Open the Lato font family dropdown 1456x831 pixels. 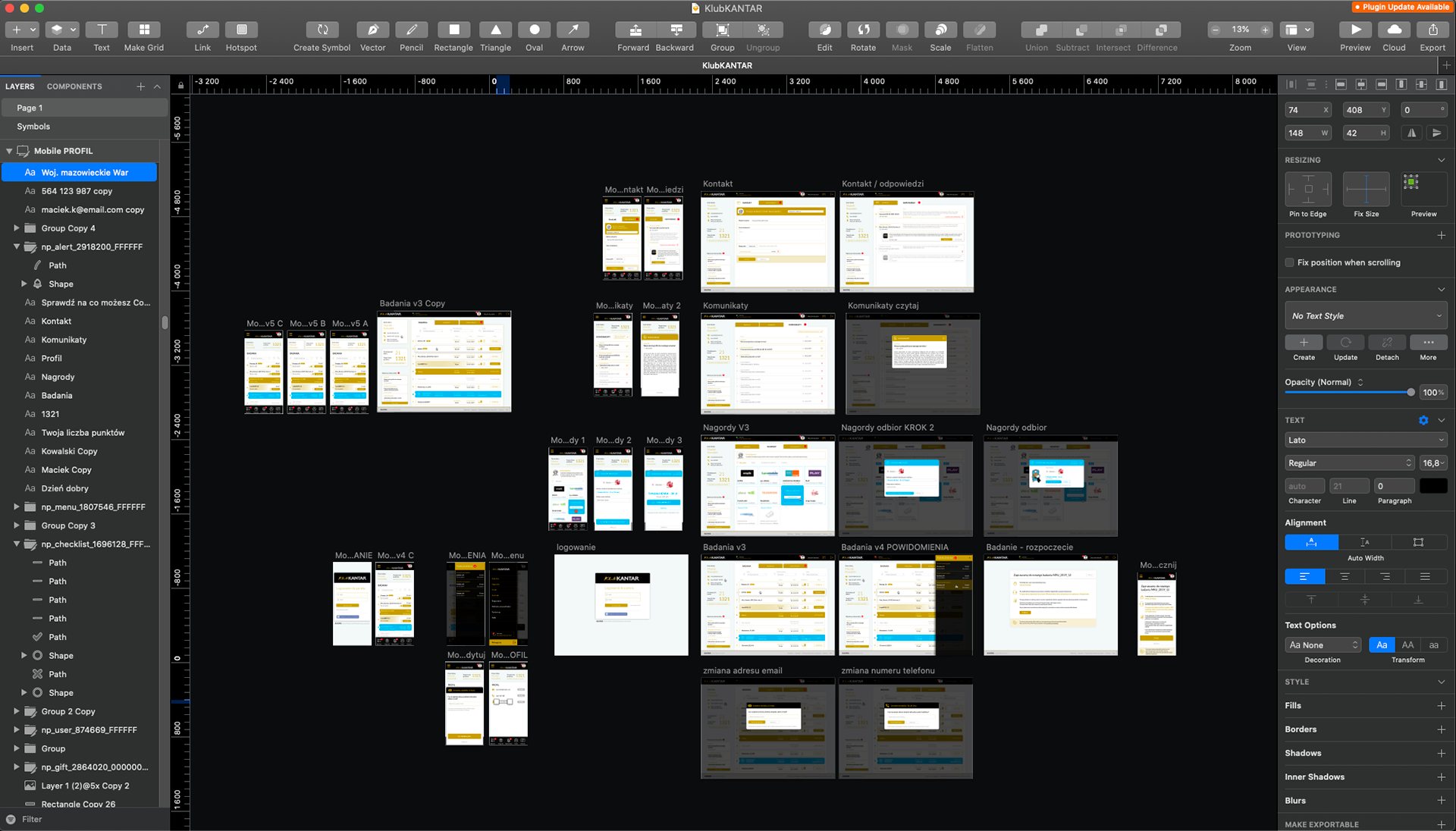pyautogui.click(x=1365, y=441)
